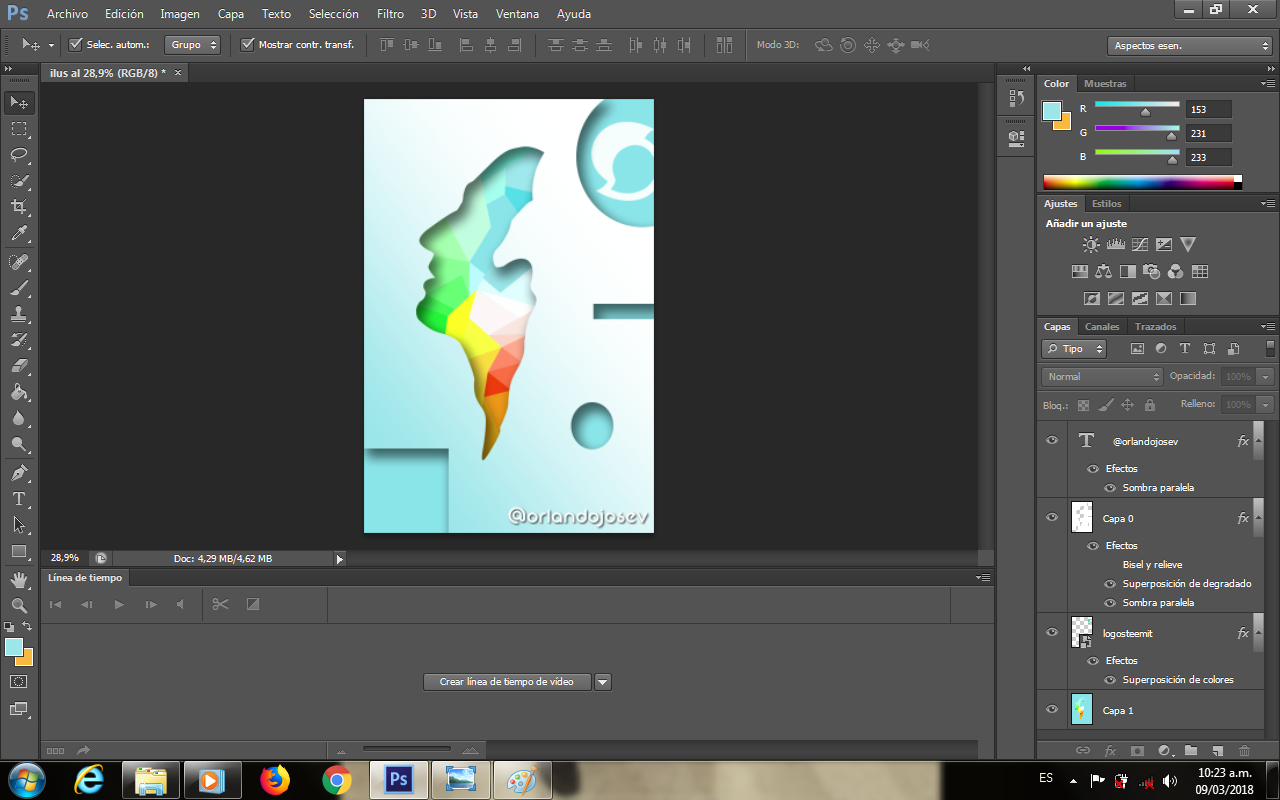Select the Hand tool
The height and width of the screenshot is (800, 1280).
(x=19, y=579)
